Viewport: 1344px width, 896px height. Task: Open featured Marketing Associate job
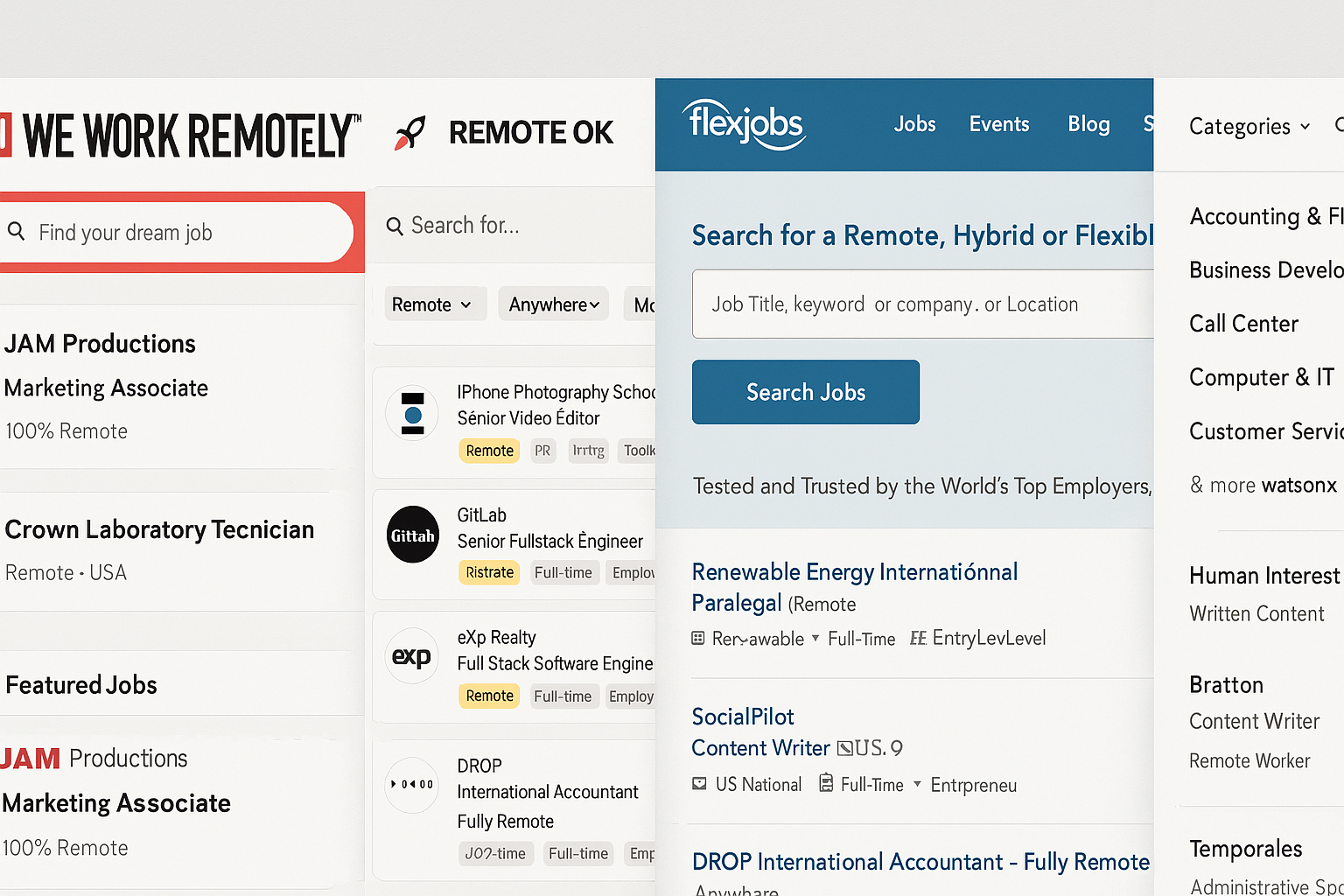point(116,803)
